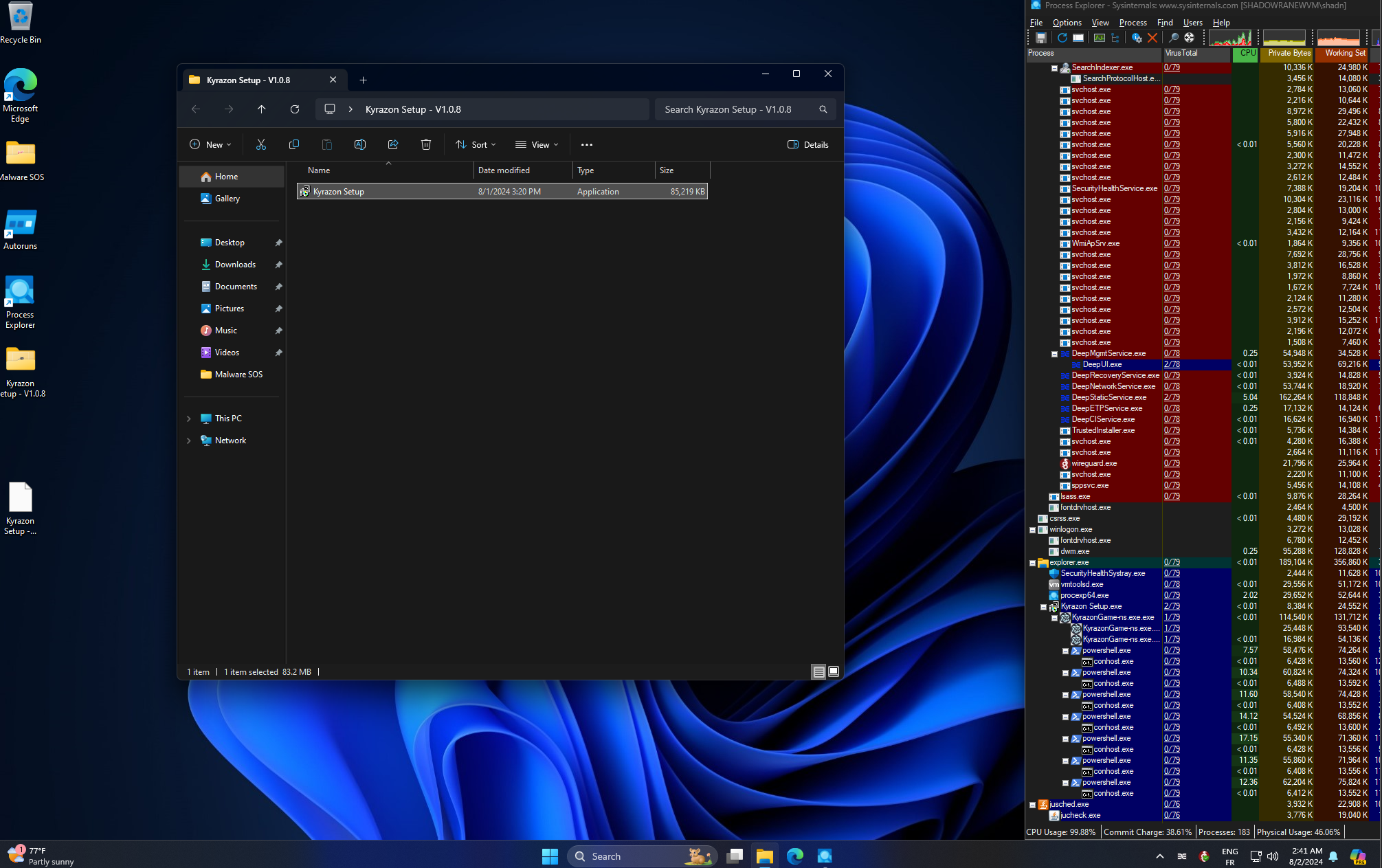
Task: Collapse the explorer.exe process tree
Action: coord(1032,563)
